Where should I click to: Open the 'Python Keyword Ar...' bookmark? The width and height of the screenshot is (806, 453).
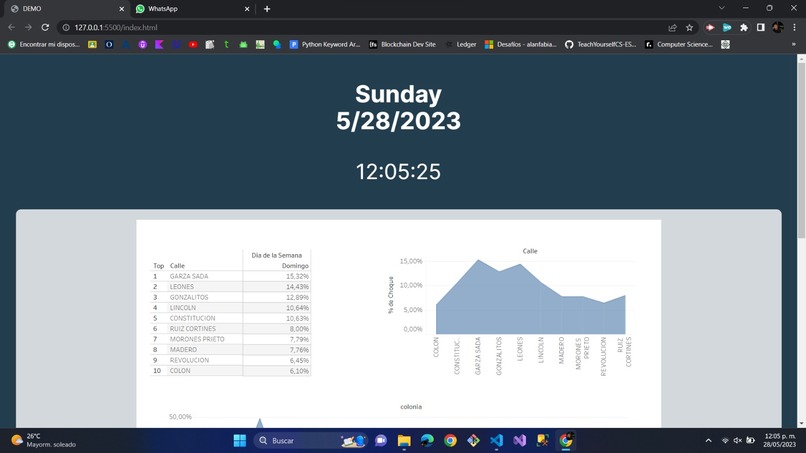(x=325, y=44)
